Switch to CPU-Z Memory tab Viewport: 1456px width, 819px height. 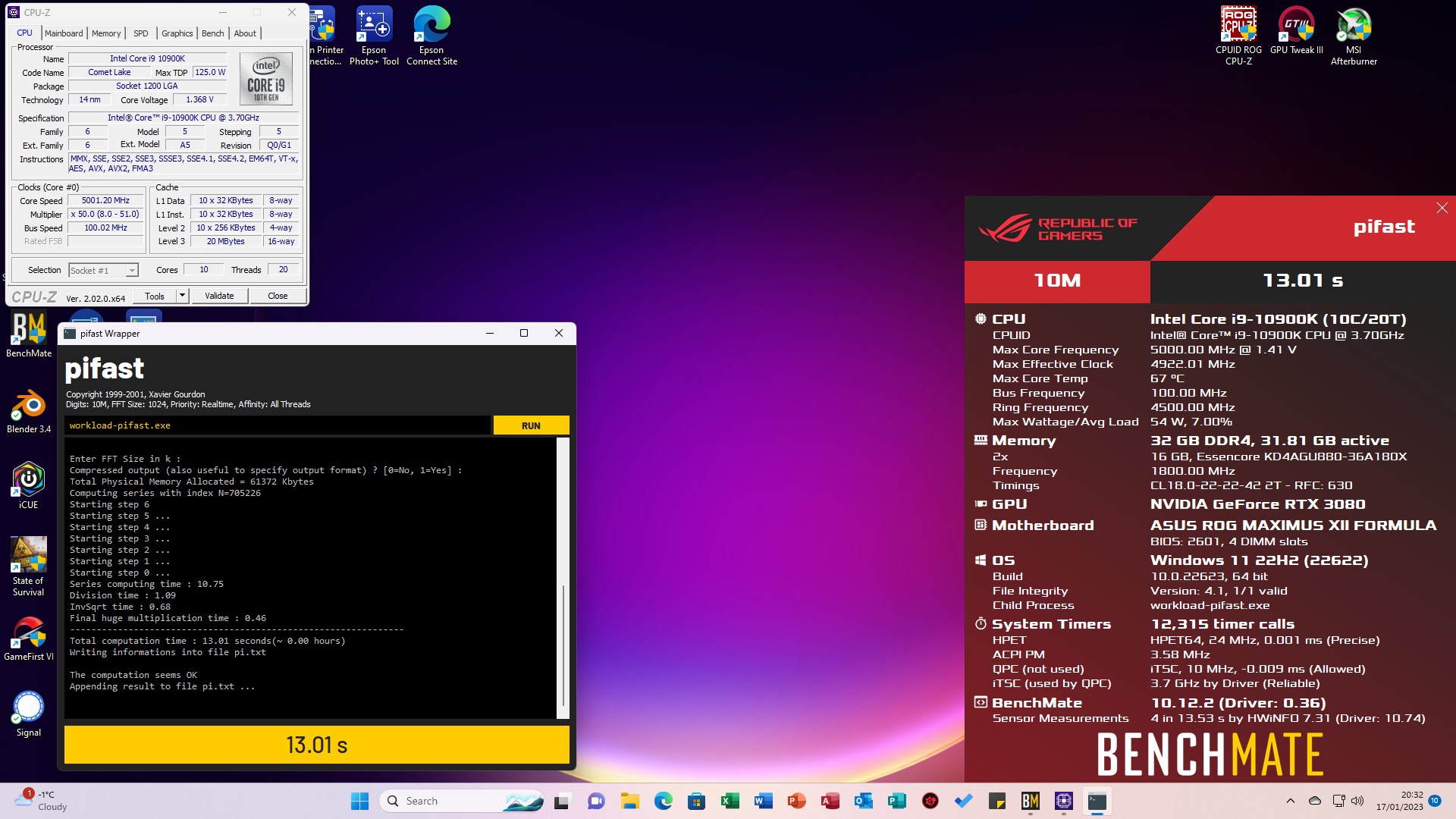pyautogui.click(x=106, y=33)
